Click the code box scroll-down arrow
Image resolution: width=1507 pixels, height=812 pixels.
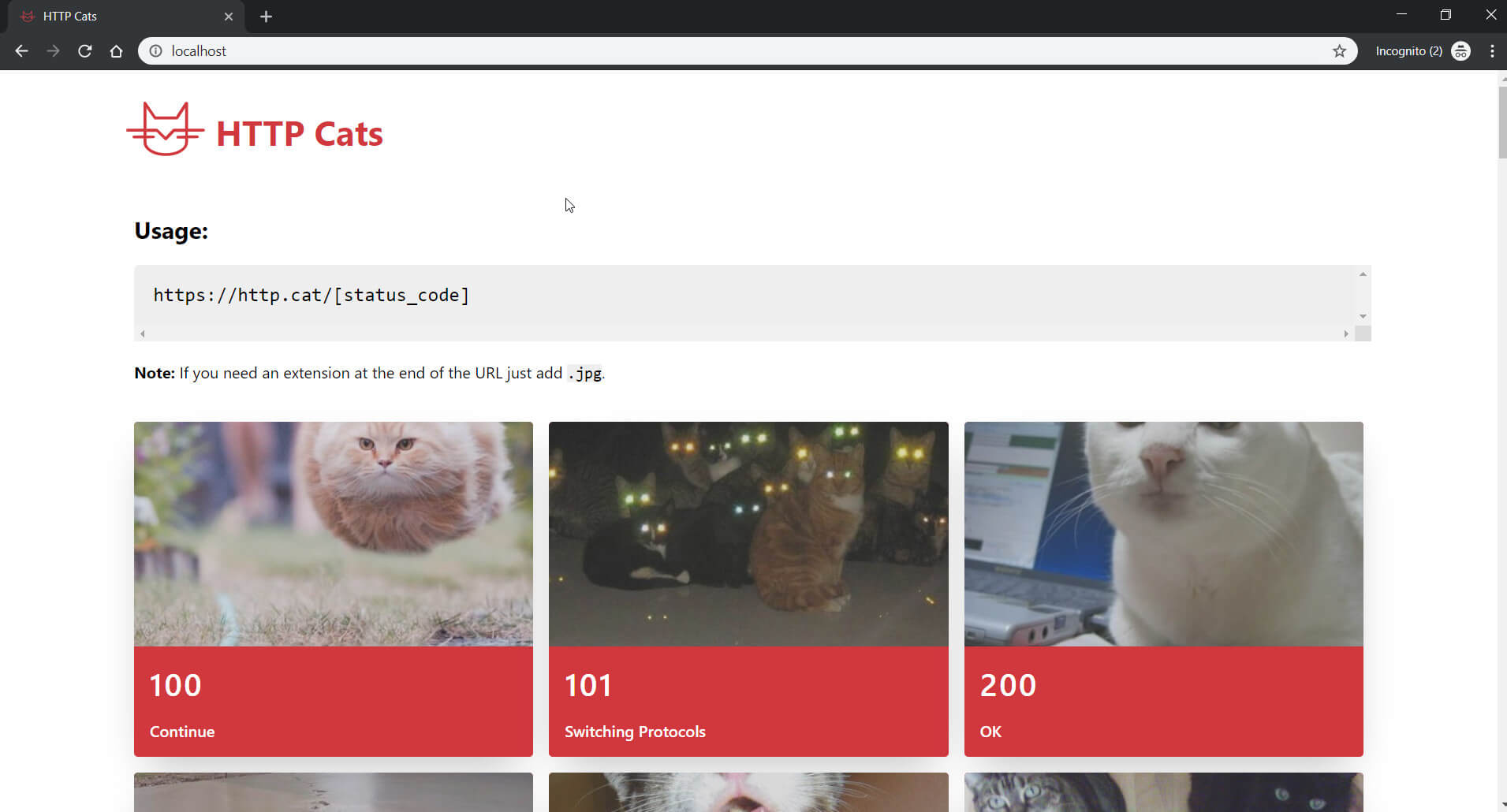1363,317
